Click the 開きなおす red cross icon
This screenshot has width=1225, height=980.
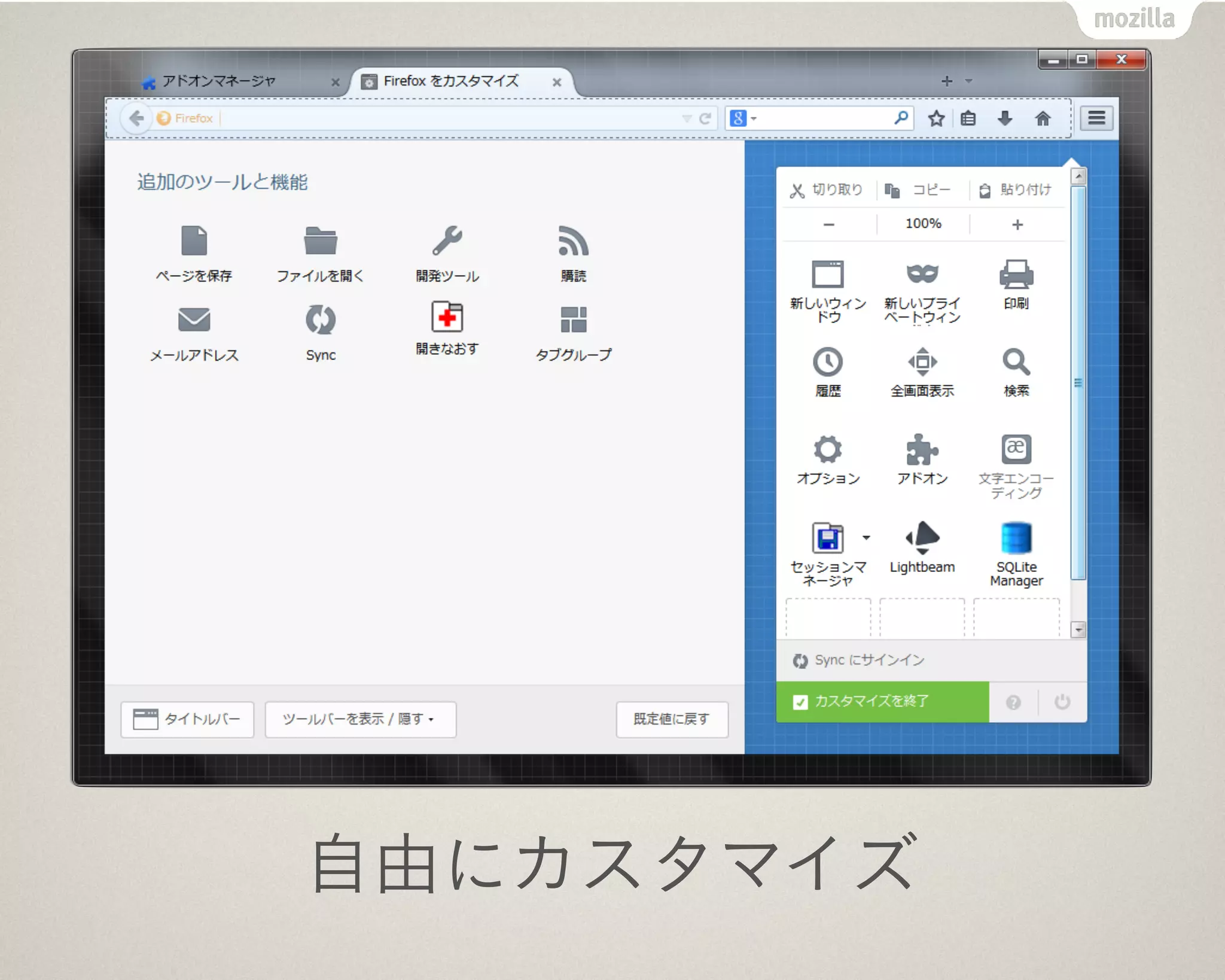[447, 317]
